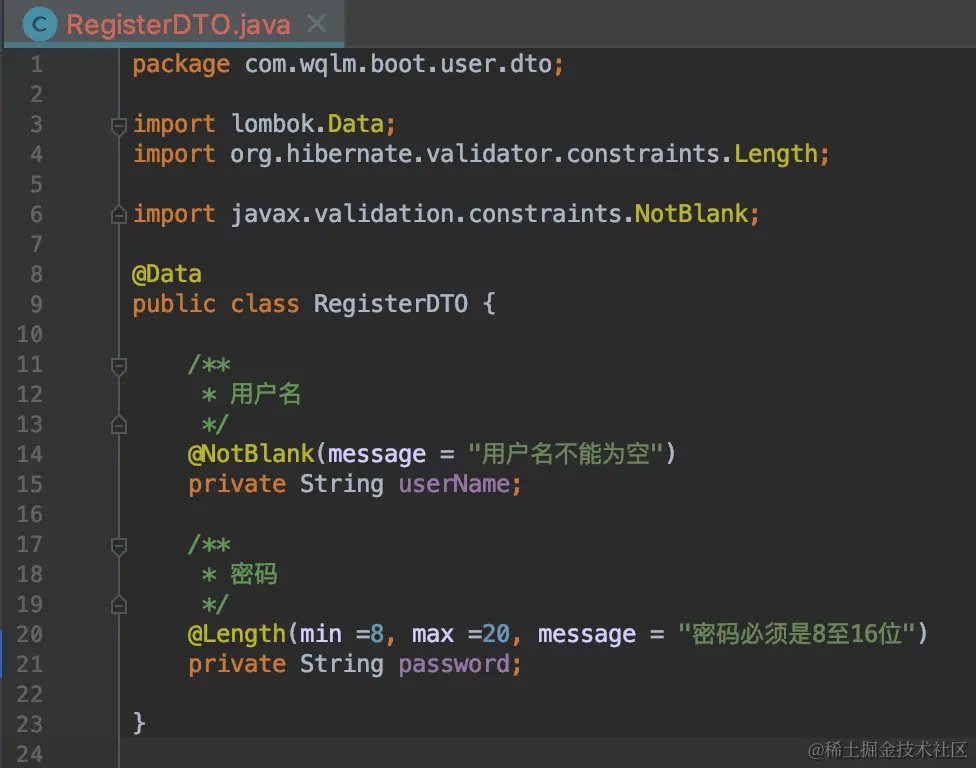Click 'public' keyword on line 9

pyautogui.click(x=174, y=305)
